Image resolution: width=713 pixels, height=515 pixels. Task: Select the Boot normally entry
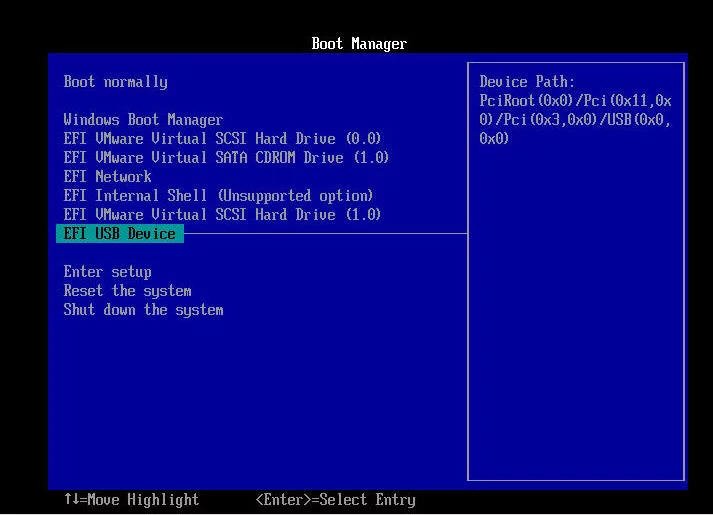(115, 82)
